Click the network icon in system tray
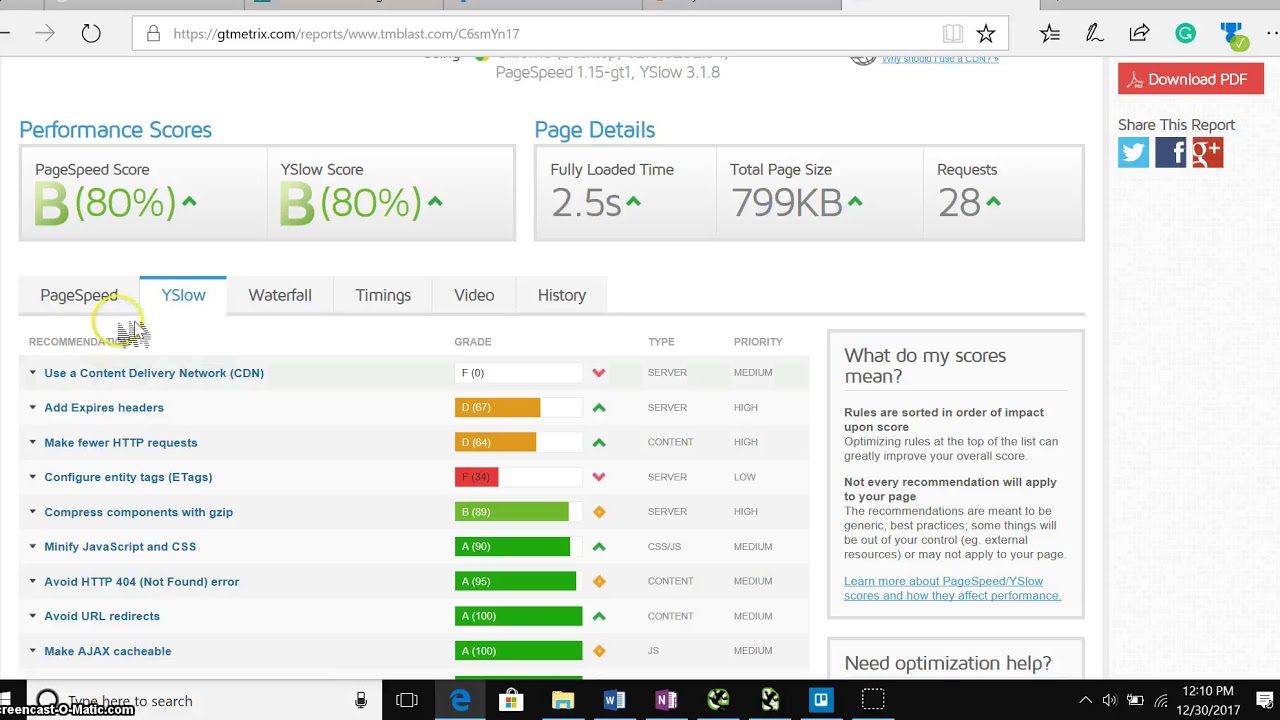The image size is (1280, 720). (1162, 700)
